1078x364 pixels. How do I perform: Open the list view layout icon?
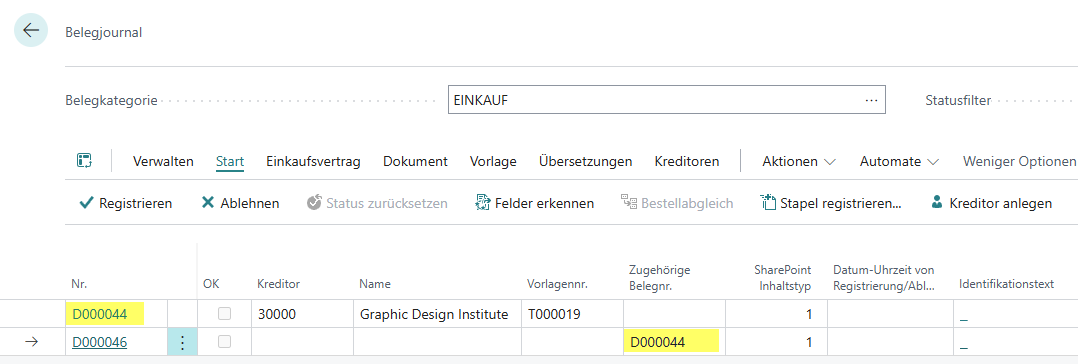pos(84,161)
